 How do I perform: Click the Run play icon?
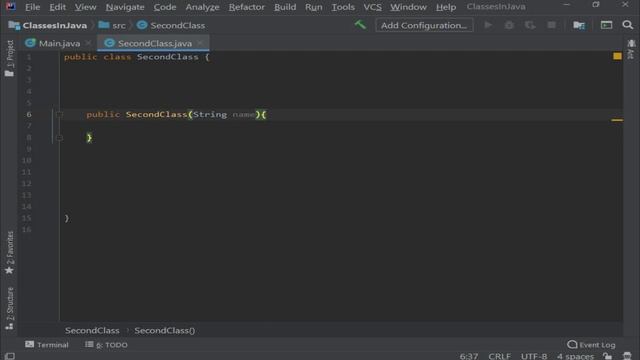click(x=488, y=25)
